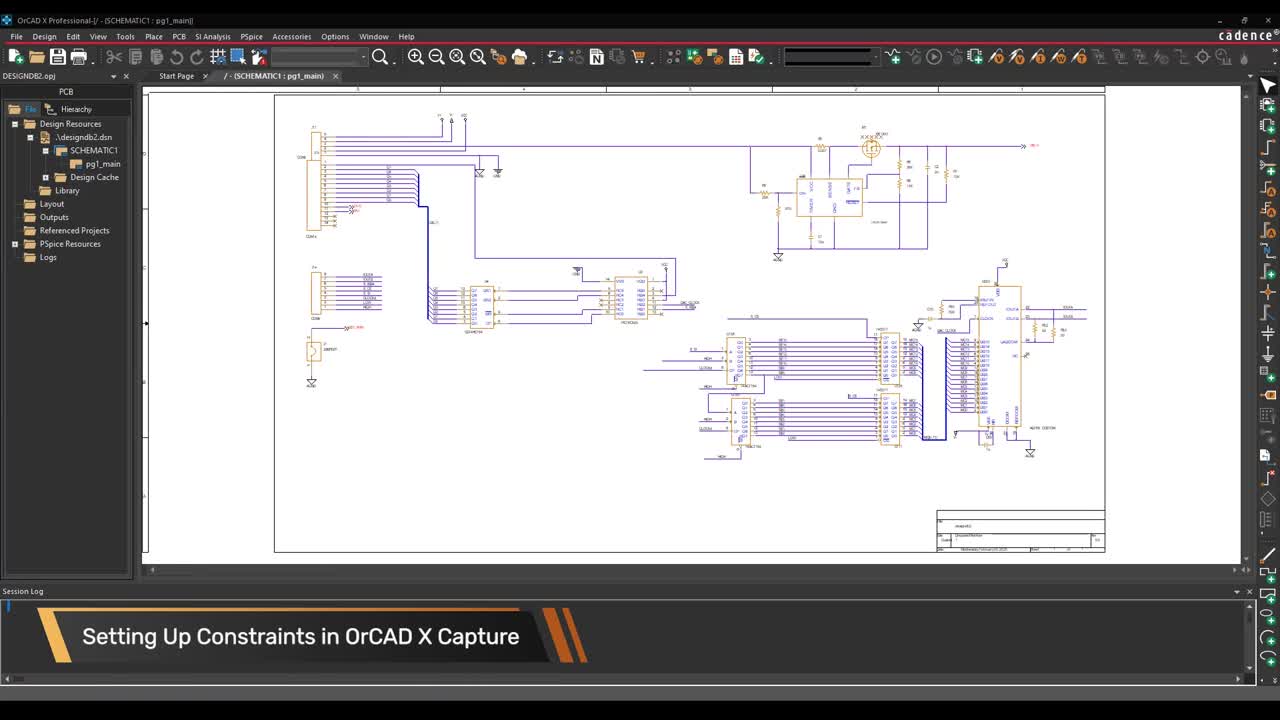Select the Referenced Projects folder
Screen dimensions: 1280x720
tap(74, 230)
